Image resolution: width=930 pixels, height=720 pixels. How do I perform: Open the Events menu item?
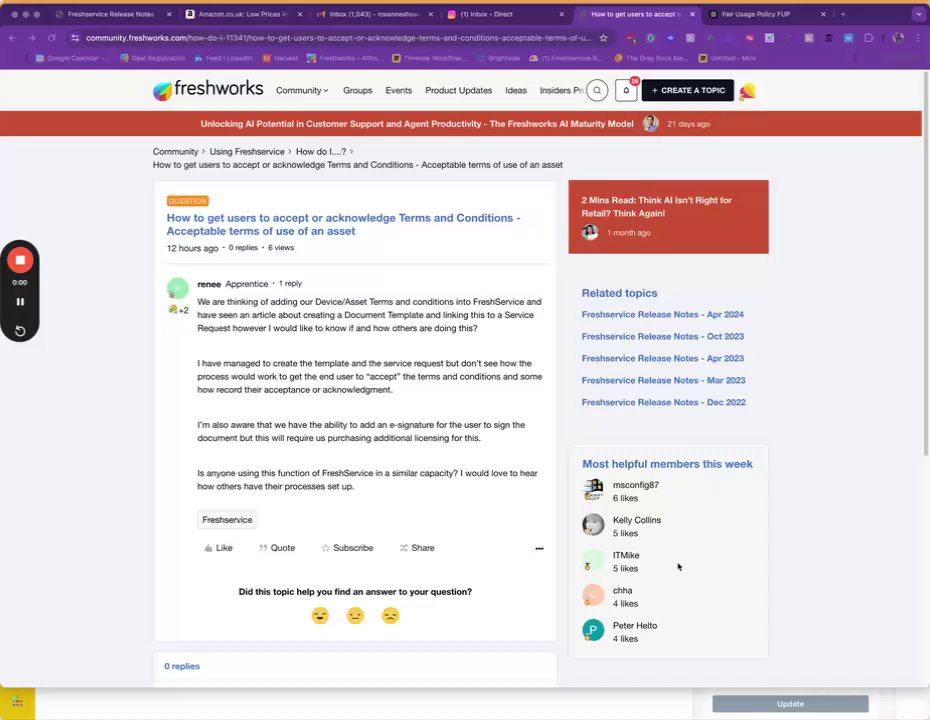point(399,91)
